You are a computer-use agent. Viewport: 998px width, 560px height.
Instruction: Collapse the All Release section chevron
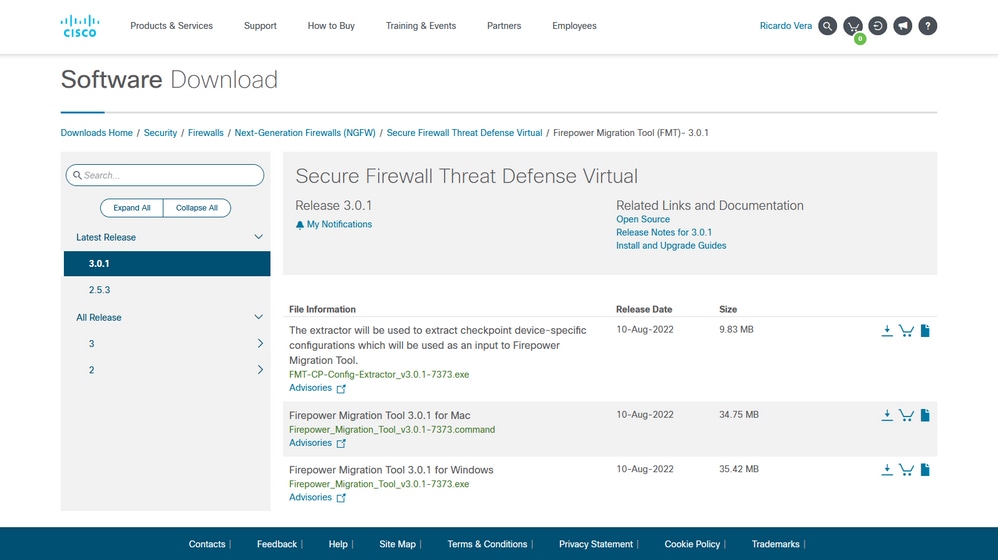coord(258,317)
